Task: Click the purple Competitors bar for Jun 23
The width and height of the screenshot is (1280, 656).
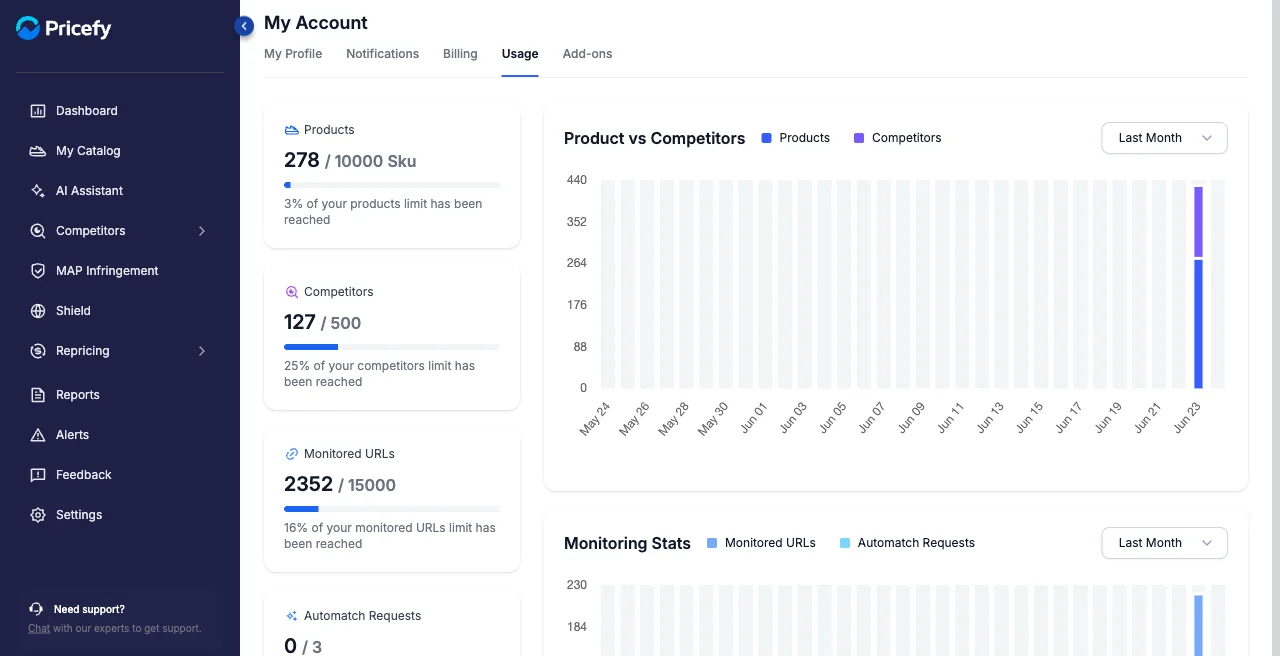Action: [x=1198, y=222]
